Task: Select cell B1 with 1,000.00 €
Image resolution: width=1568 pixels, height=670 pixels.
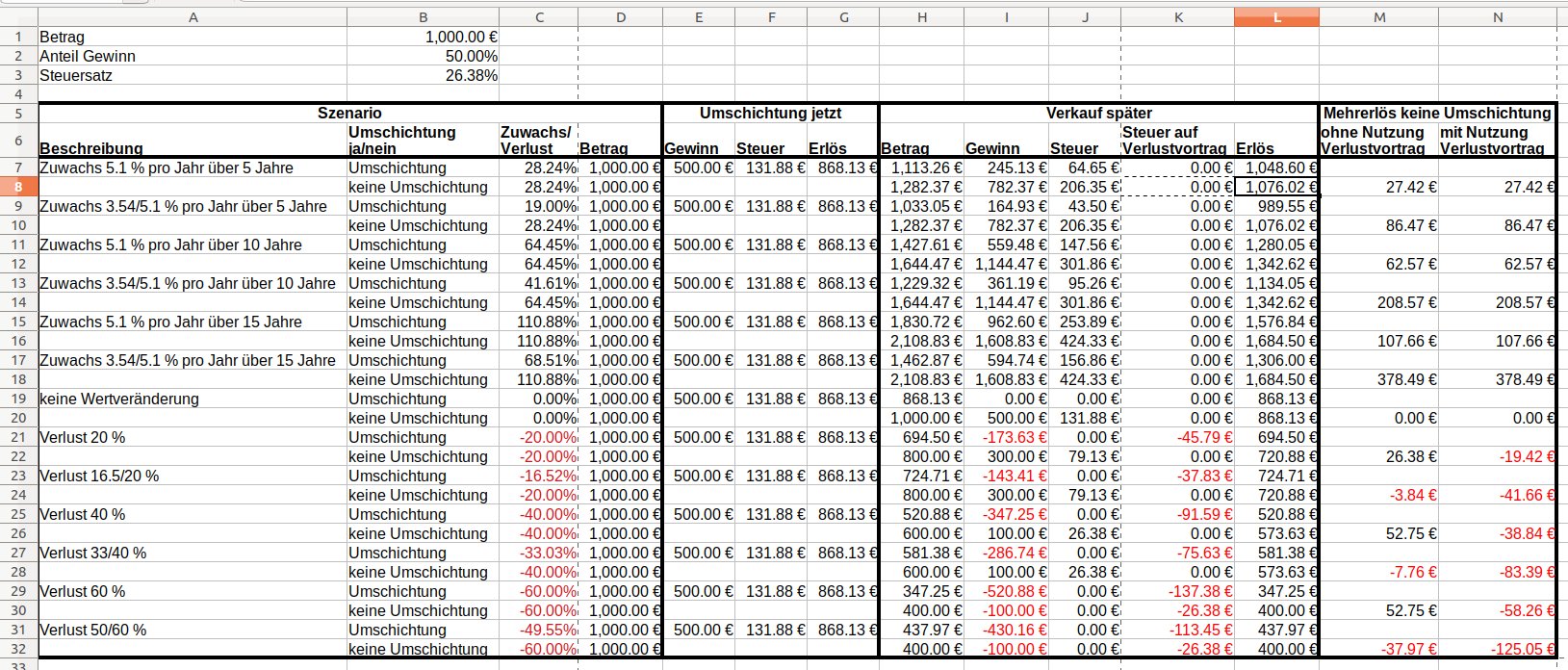Action: (423, 37)
